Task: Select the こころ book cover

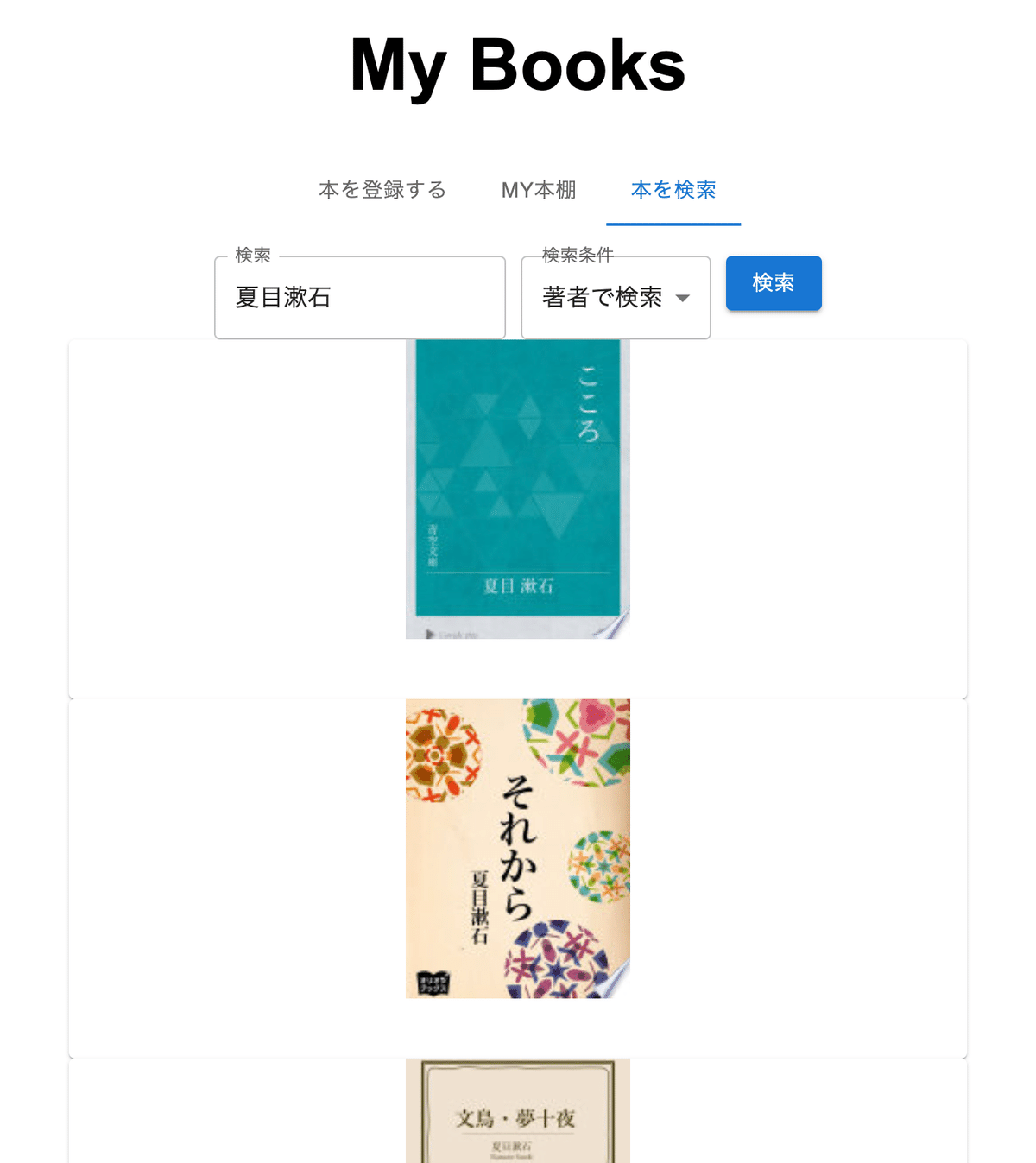Action: click(x=518, y=489)
